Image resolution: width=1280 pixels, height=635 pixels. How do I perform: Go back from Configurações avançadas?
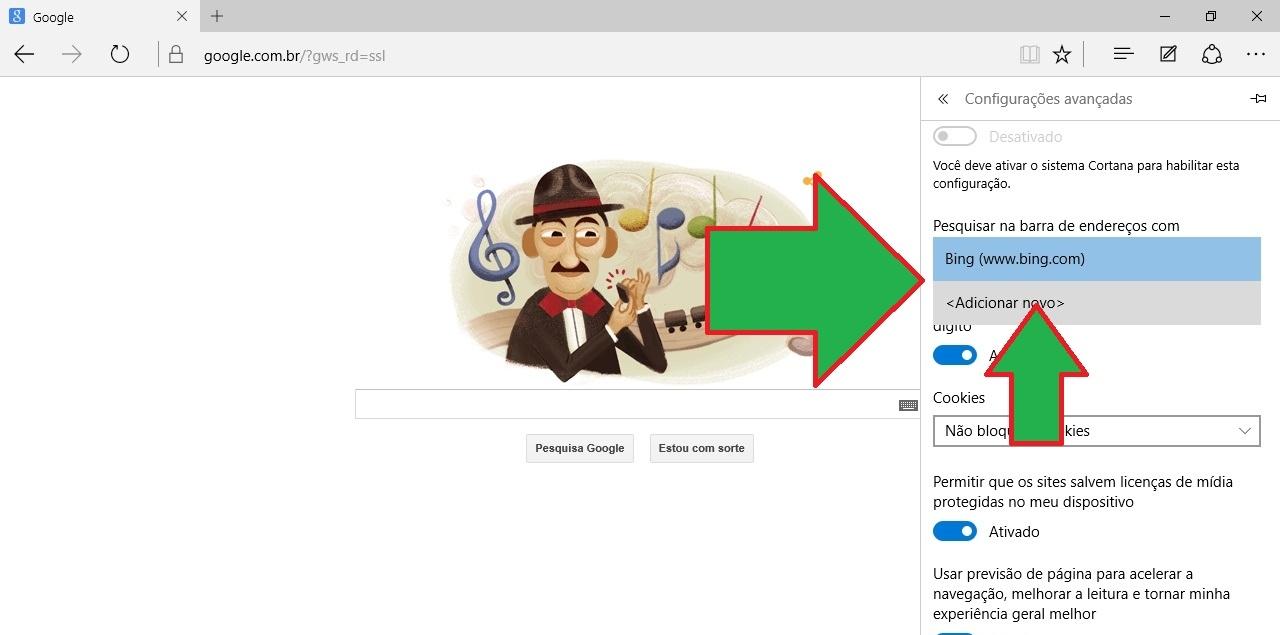(942, 99)
